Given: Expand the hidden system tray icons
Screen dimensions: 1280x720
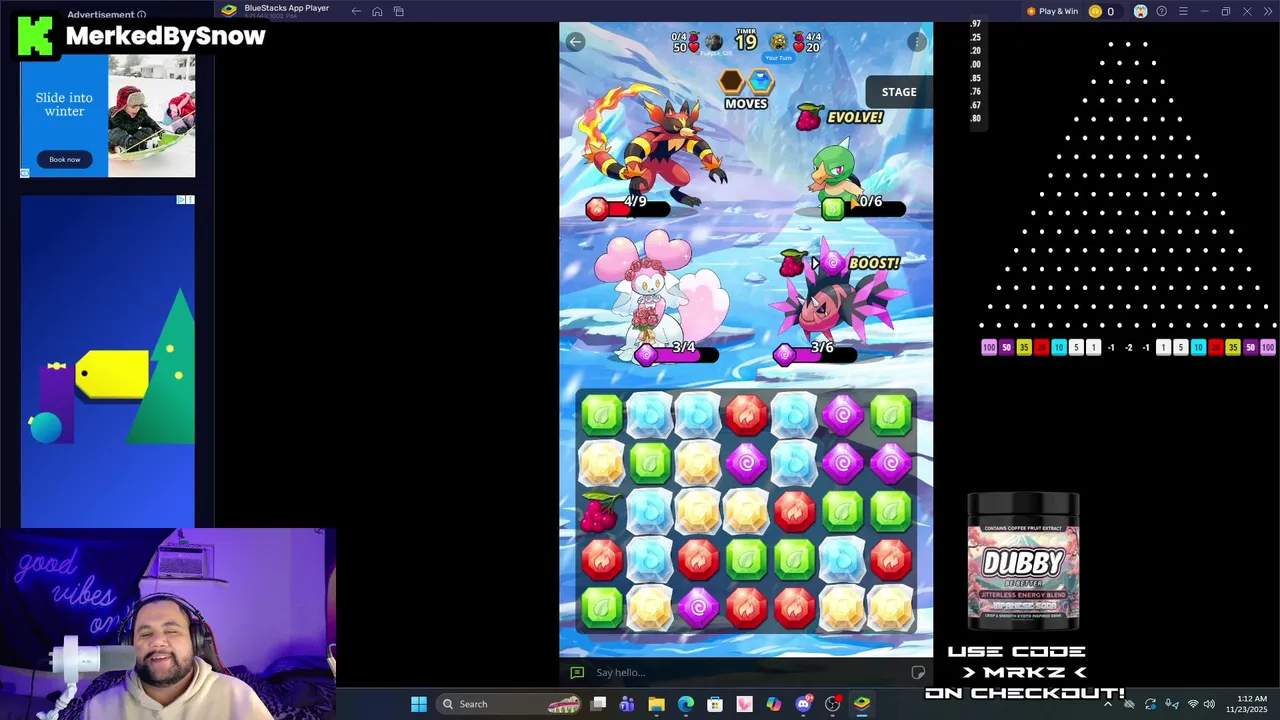Looking at the screenshot, I should 1107,704.
